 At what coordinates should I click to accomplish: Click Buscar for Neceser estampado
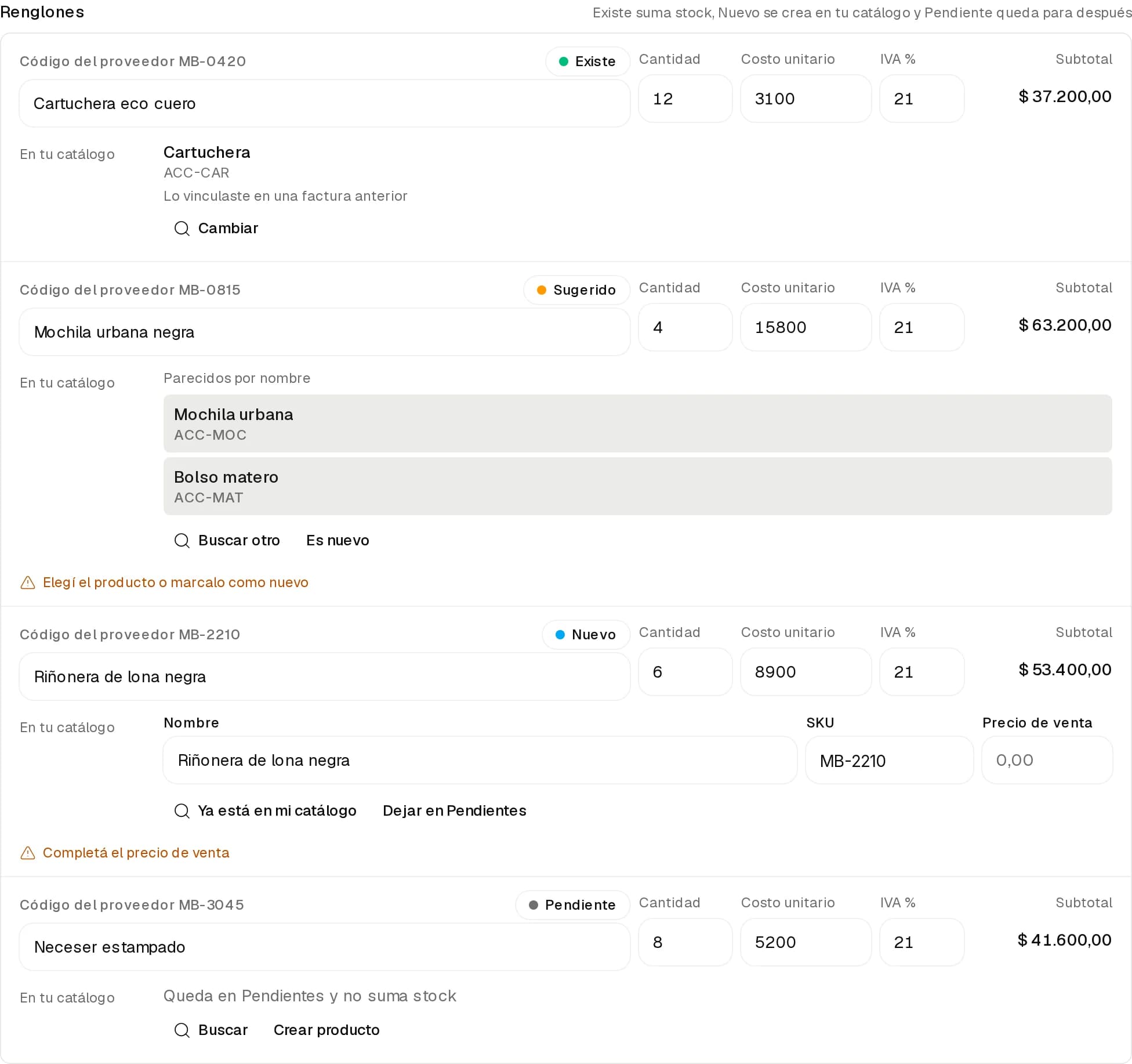click(211, 1030)
